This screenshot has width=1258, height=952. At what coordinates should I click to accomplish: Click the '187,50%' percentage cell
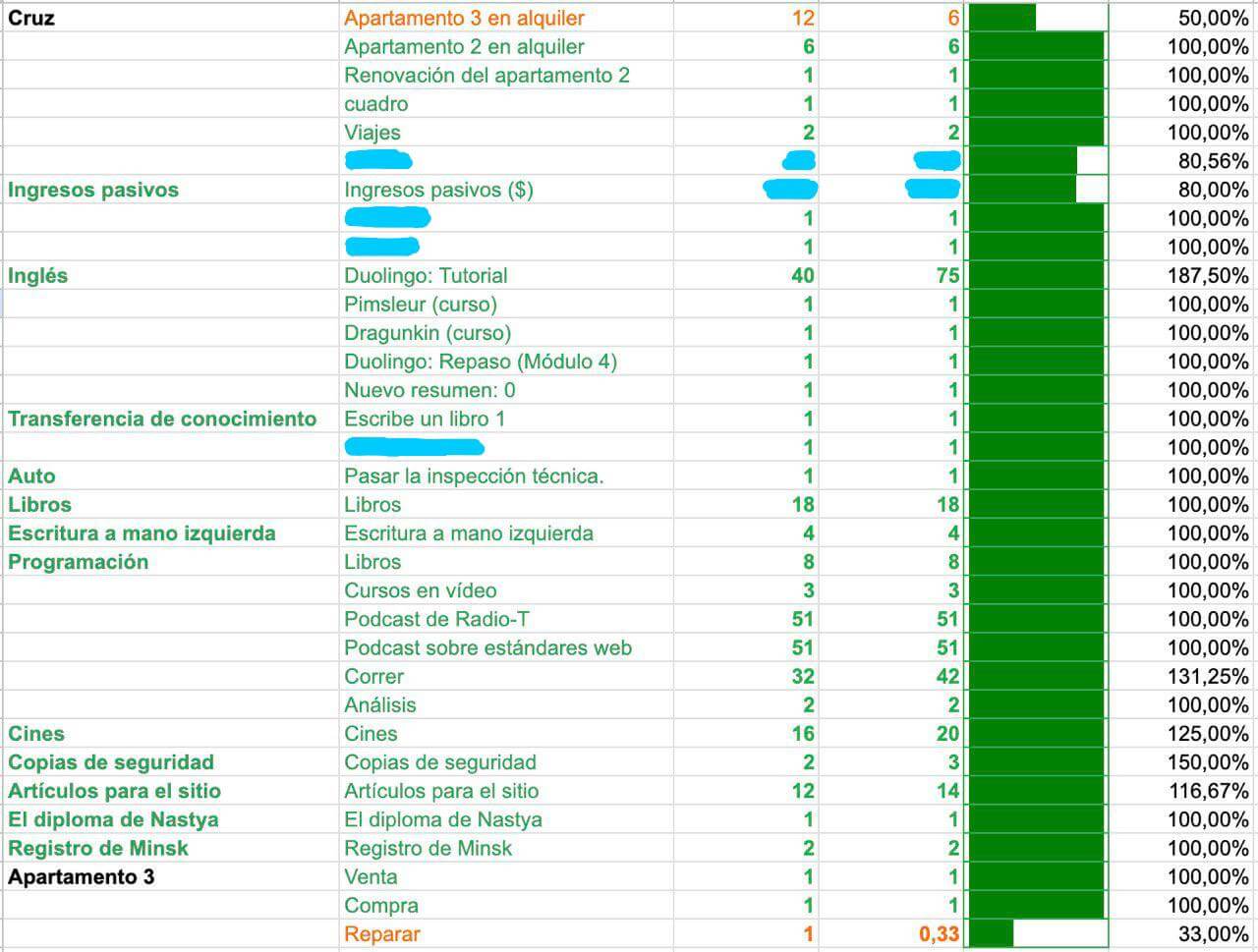click(1182, 275)
